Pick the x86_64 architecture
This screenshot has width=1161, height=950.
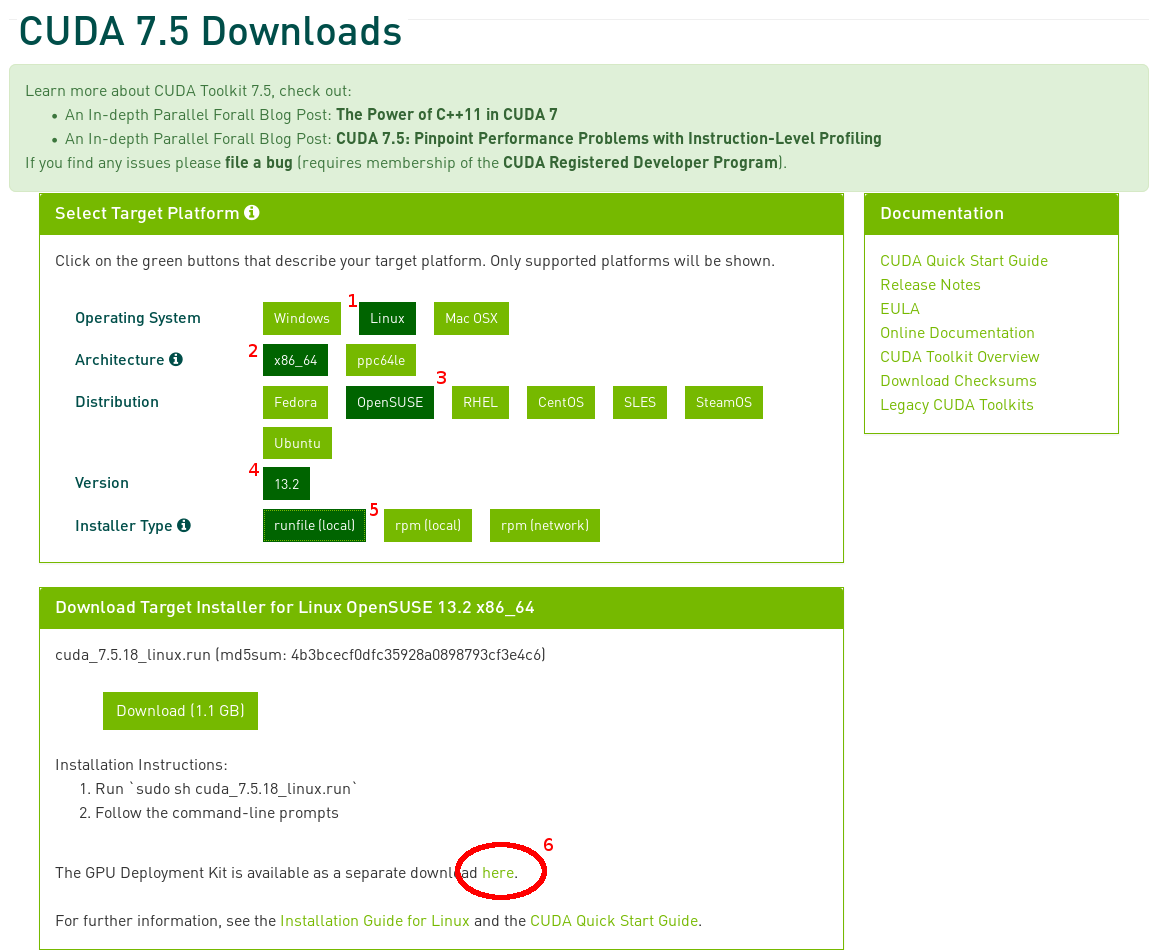click(x=295, y=360)
